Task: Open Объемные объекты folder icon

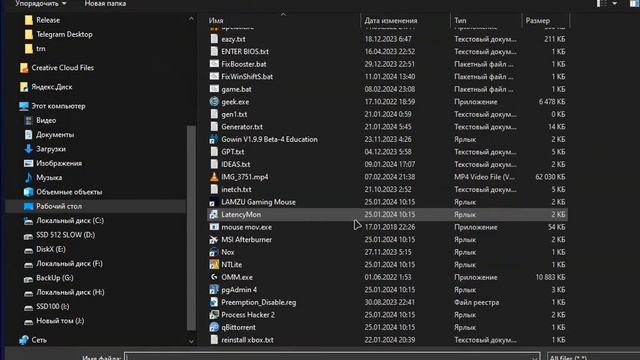Action: (29, 192)
